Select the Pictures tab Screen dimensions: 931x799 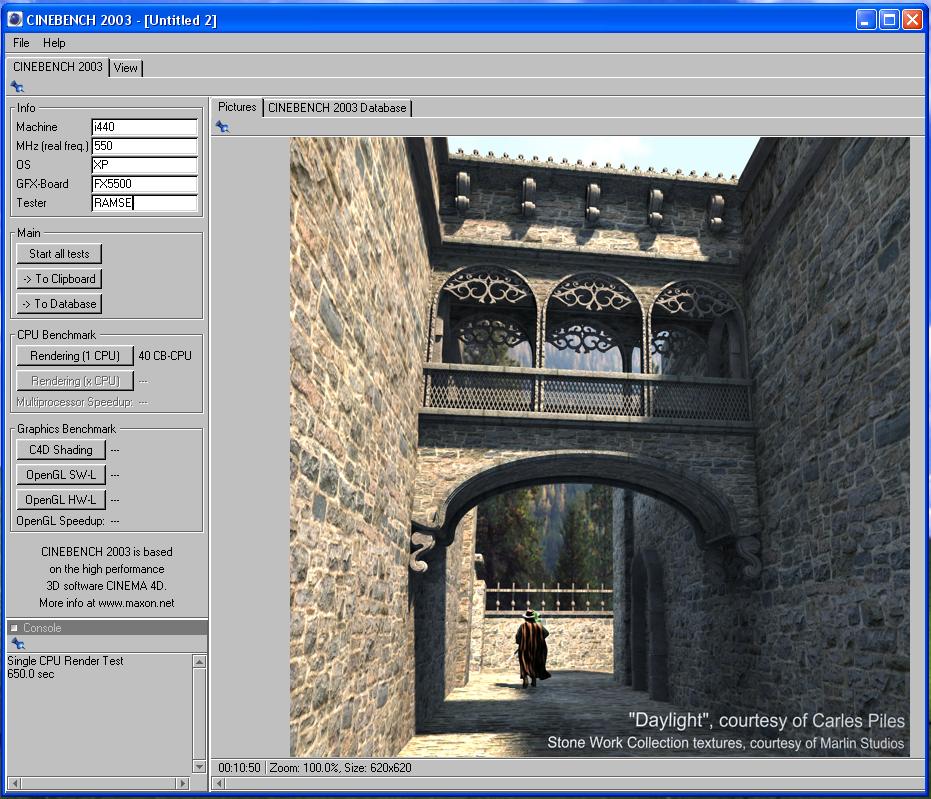[x=237, y=107]
